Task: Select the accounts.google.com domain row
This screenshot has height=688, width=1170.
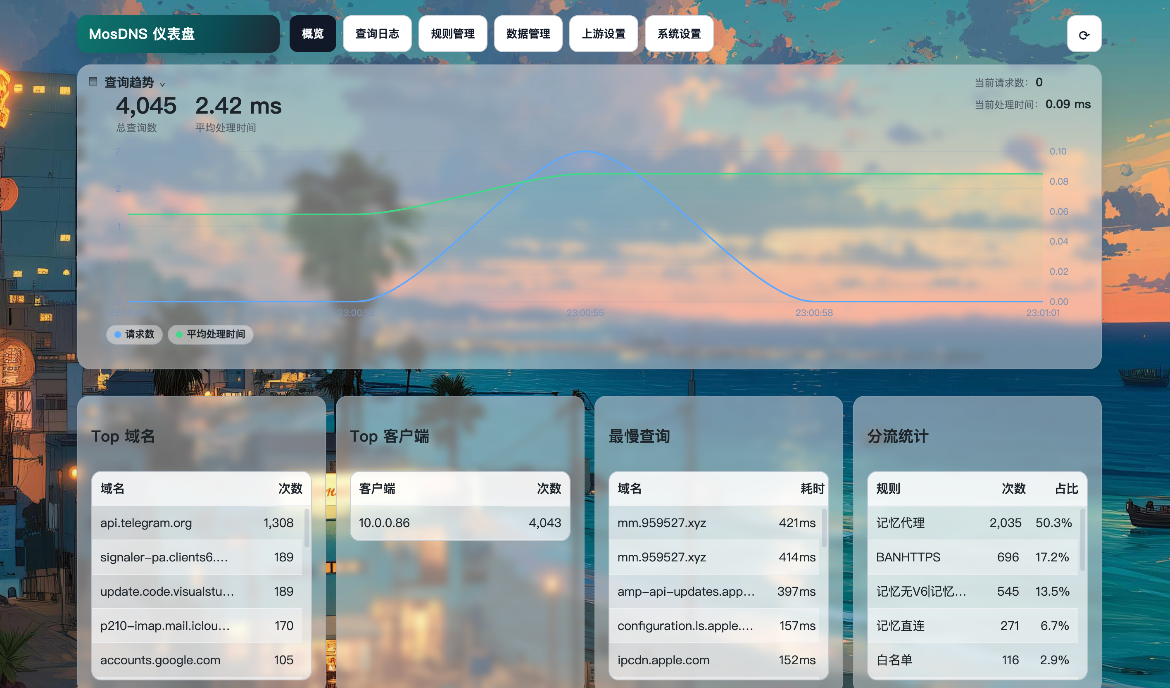Action: coord(197,660)
